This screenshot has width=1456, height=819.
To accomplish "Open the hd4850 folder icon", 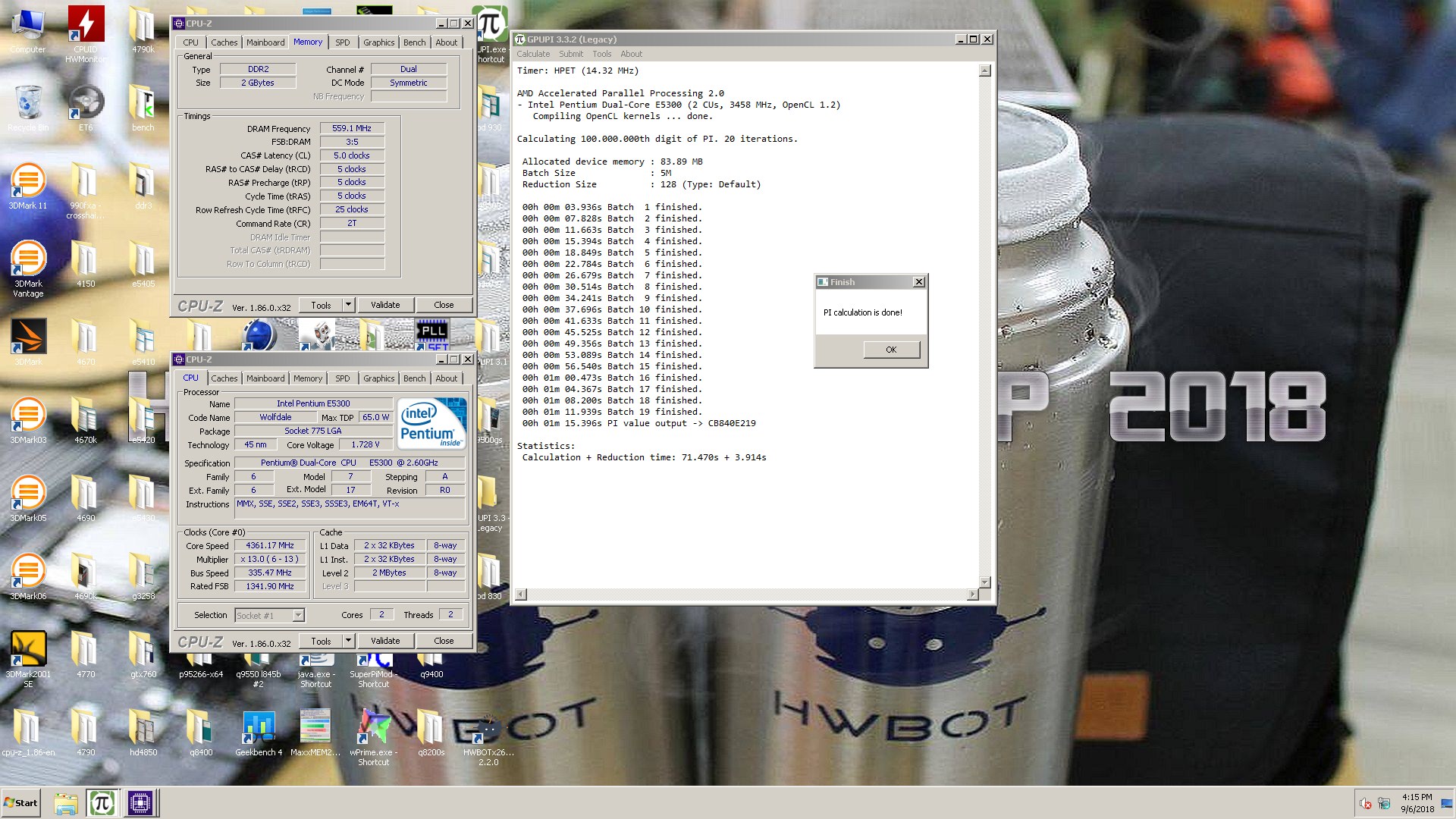I will point(143,733).
